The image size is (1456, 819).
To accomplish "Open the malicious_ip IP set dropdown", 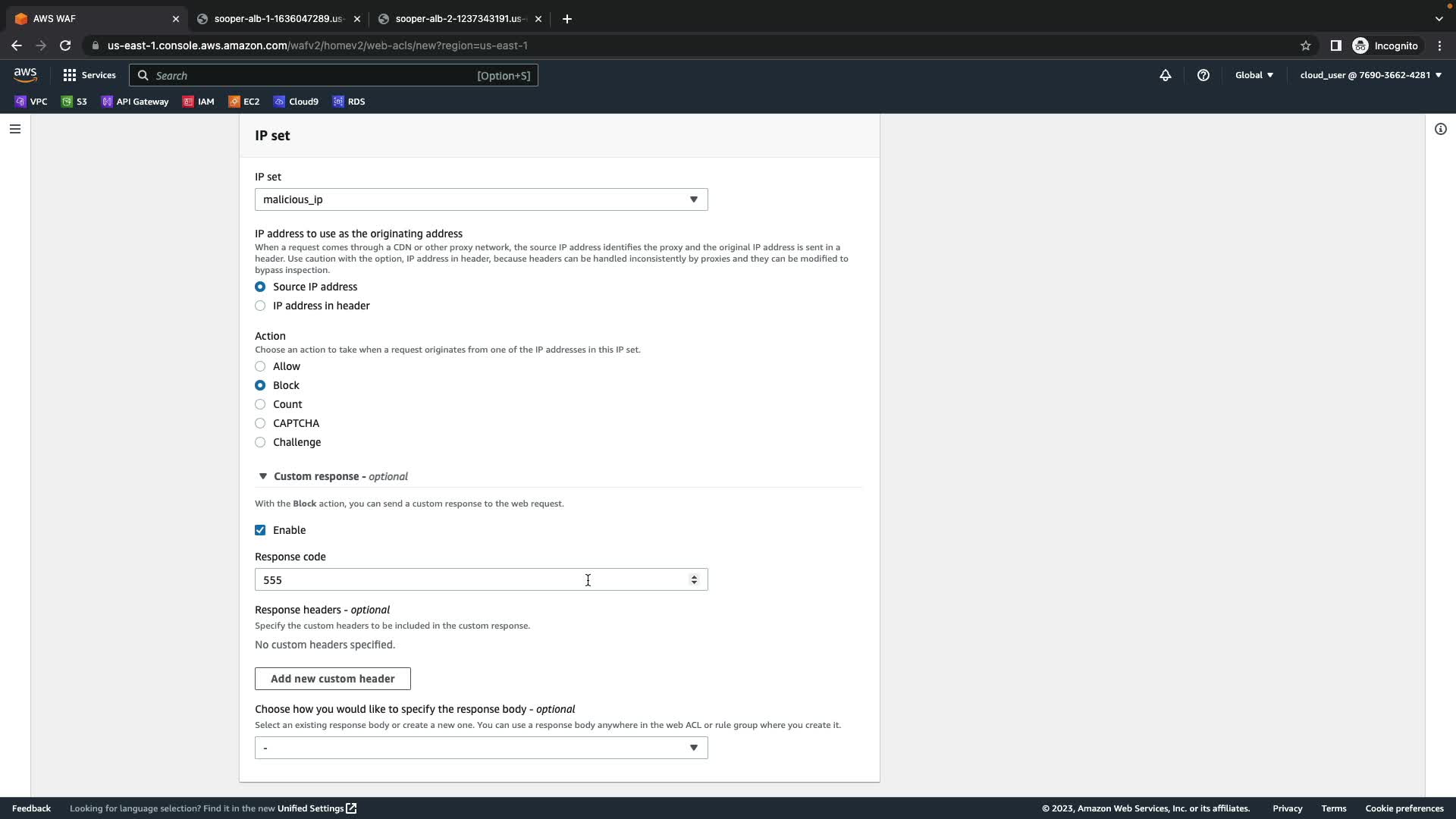I will click(481, 199).
